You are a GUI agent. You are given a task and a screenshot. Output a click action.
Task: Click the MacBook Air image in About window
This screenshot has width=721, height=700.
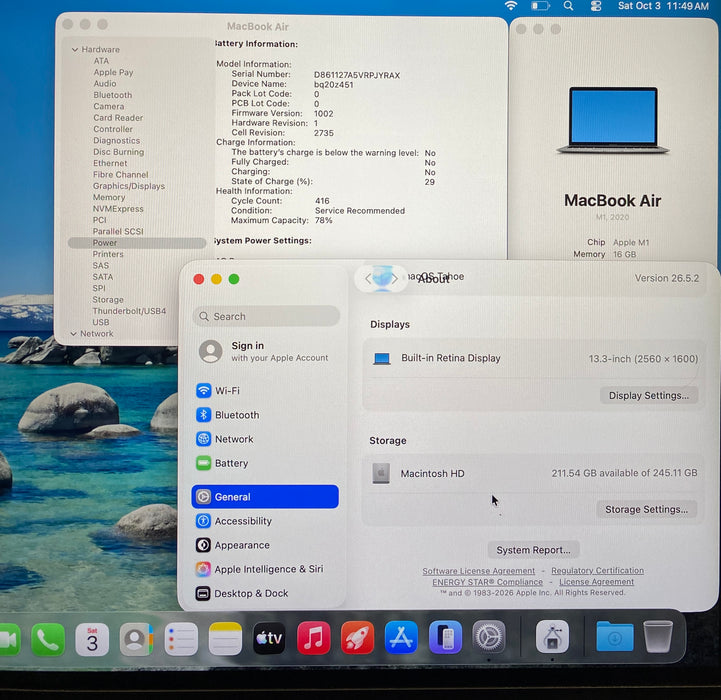613,120
